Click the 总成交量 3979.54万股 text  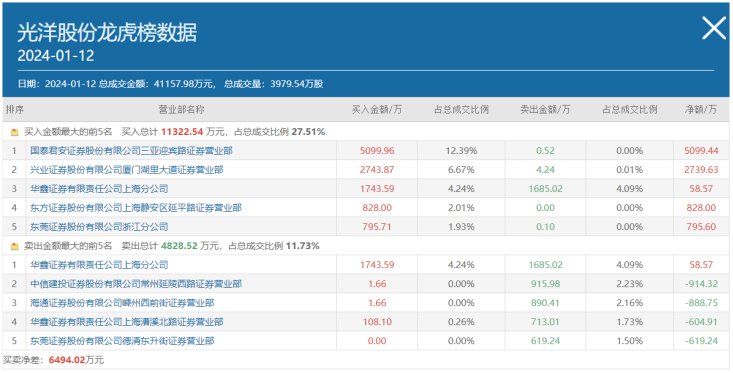pos(274,84)
